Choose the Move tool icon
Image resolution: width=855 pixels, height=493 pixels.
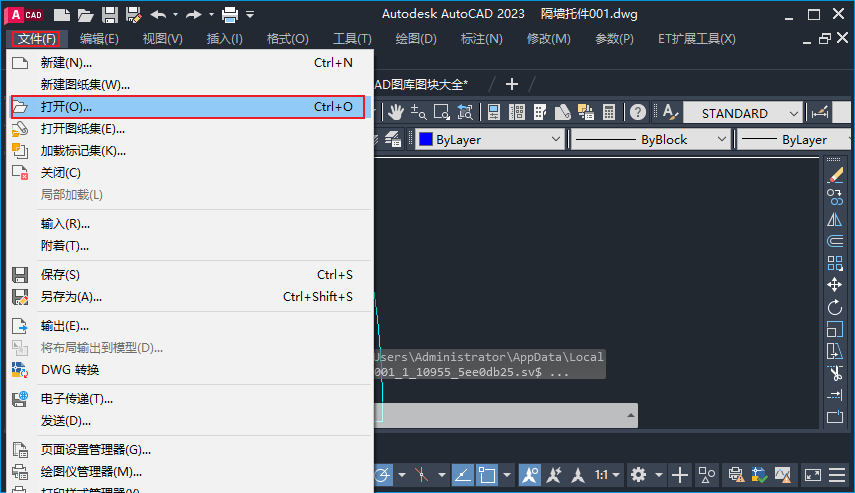click(x=835, y=285)
